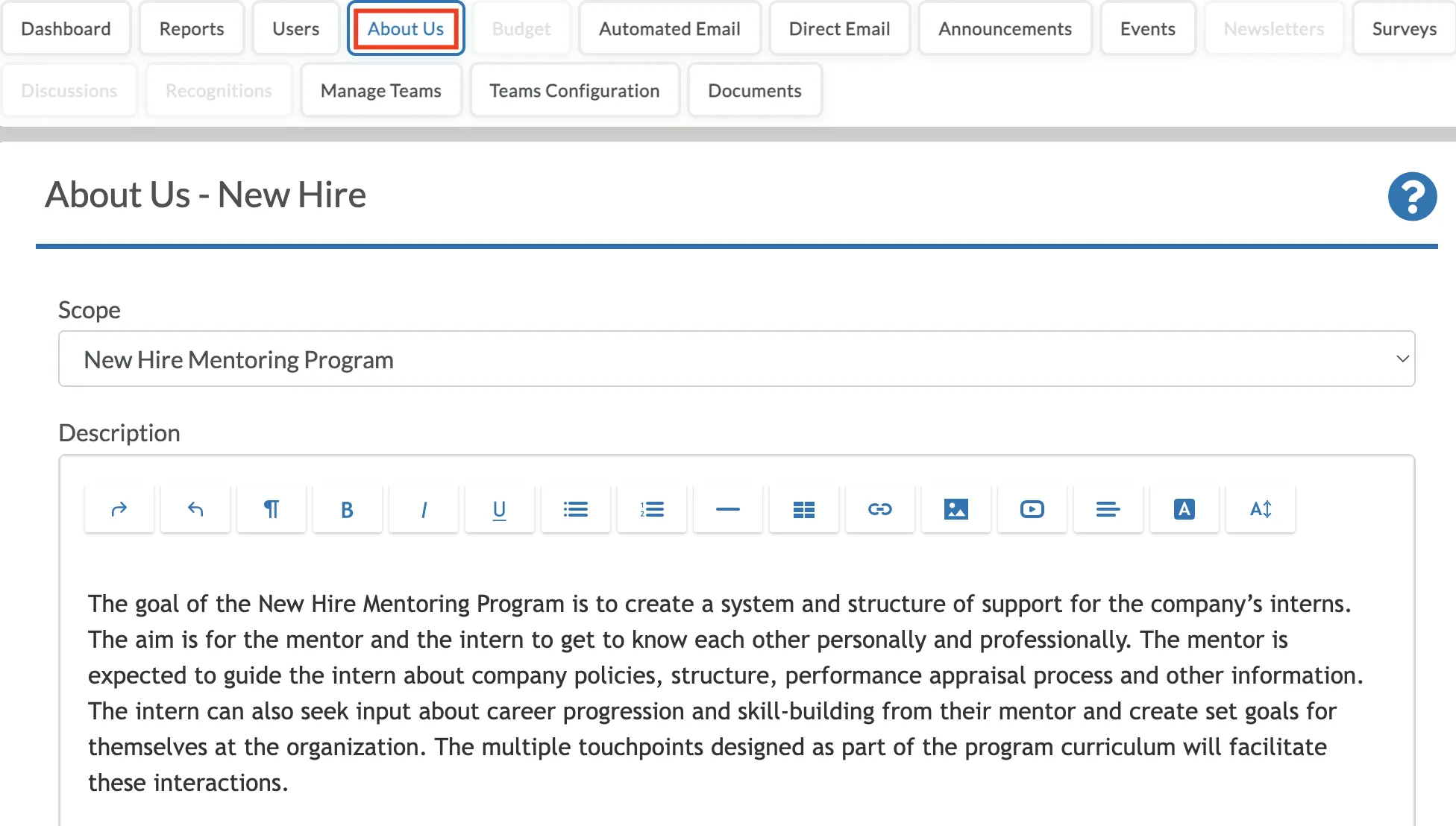Open the Events tab

(x=1148, y=28)
